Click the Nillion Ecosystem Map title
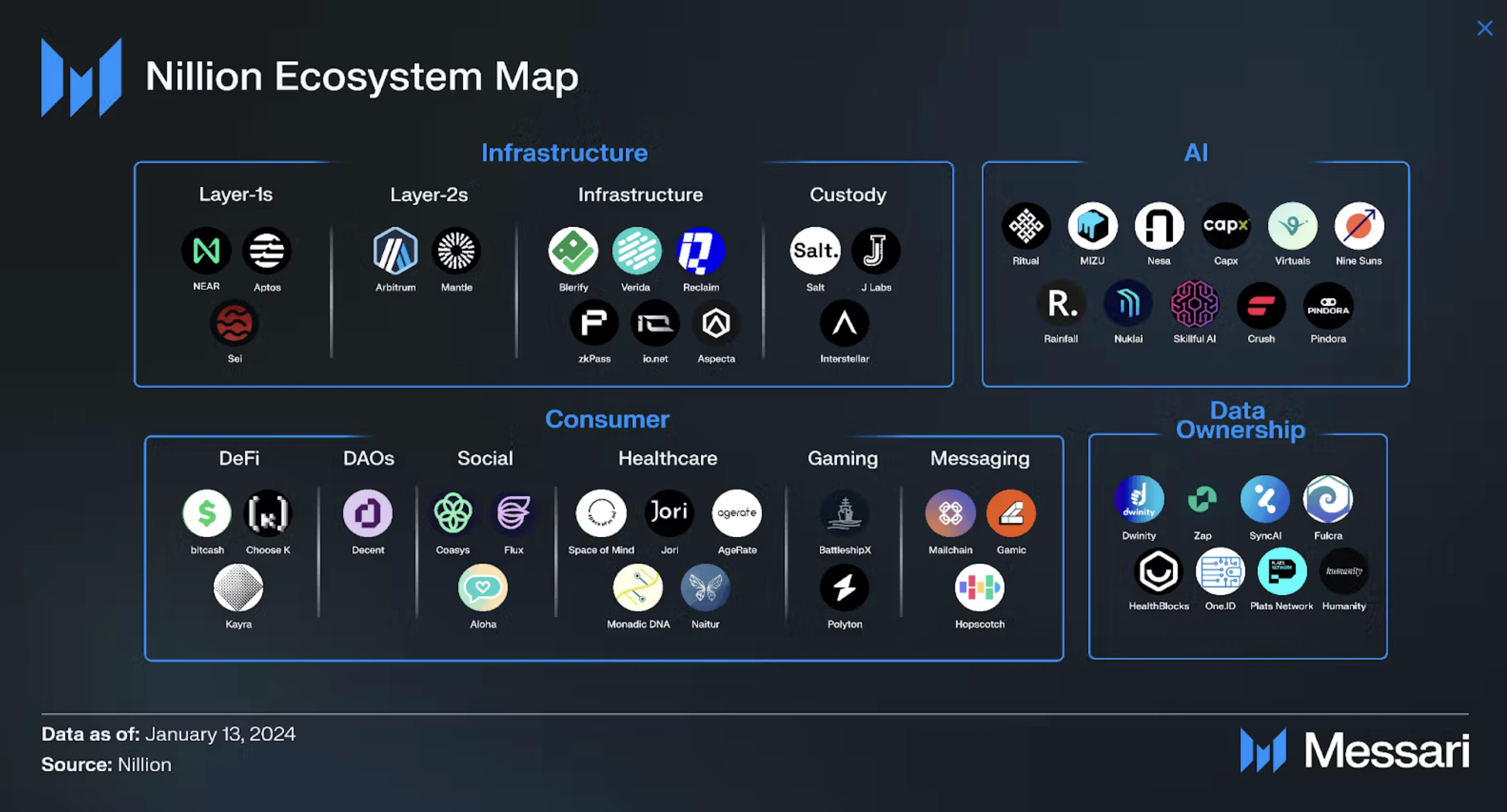 [361, 77]
